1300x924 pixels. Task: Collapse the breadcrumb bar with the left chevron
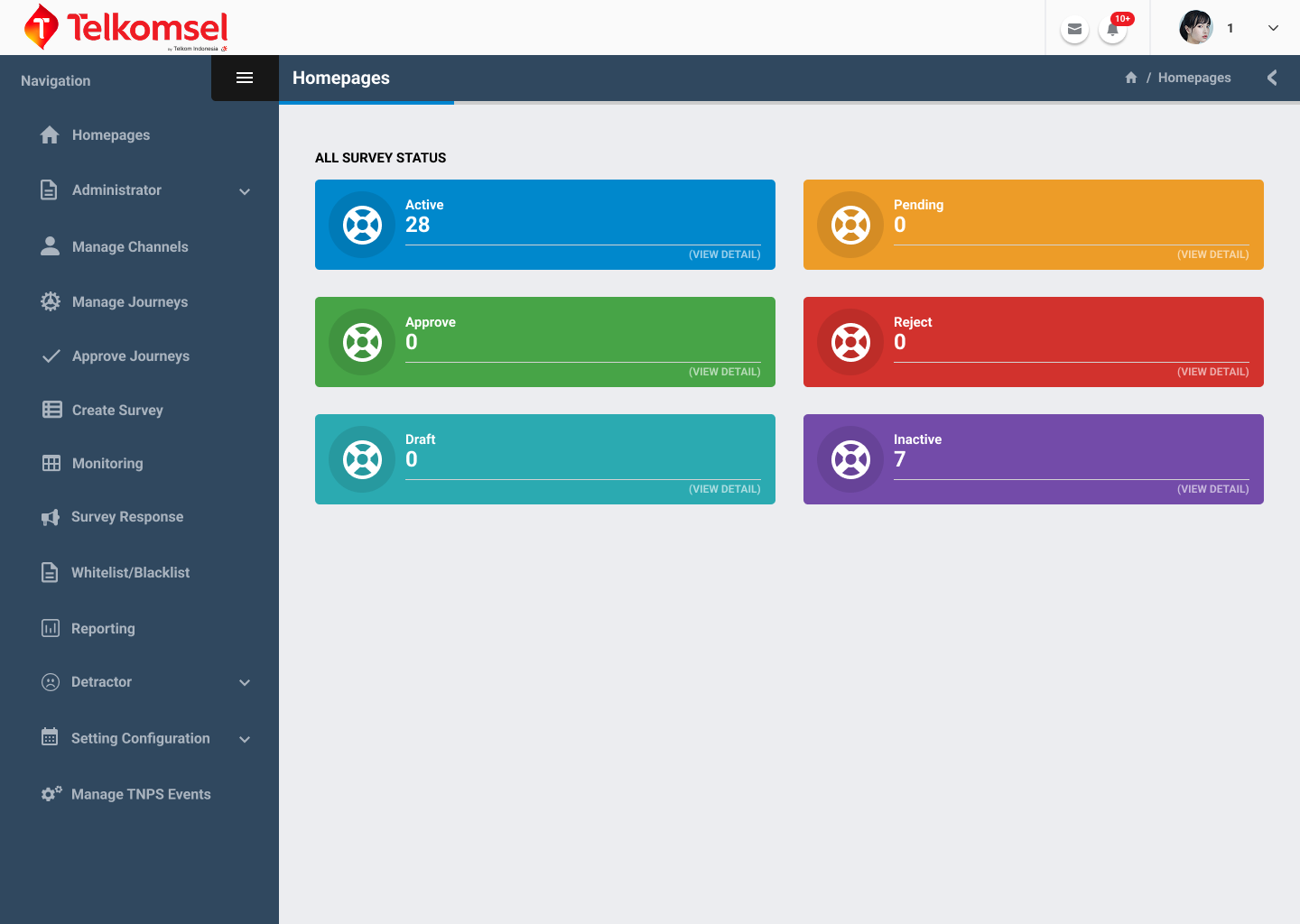click(x=1272, y=78)
